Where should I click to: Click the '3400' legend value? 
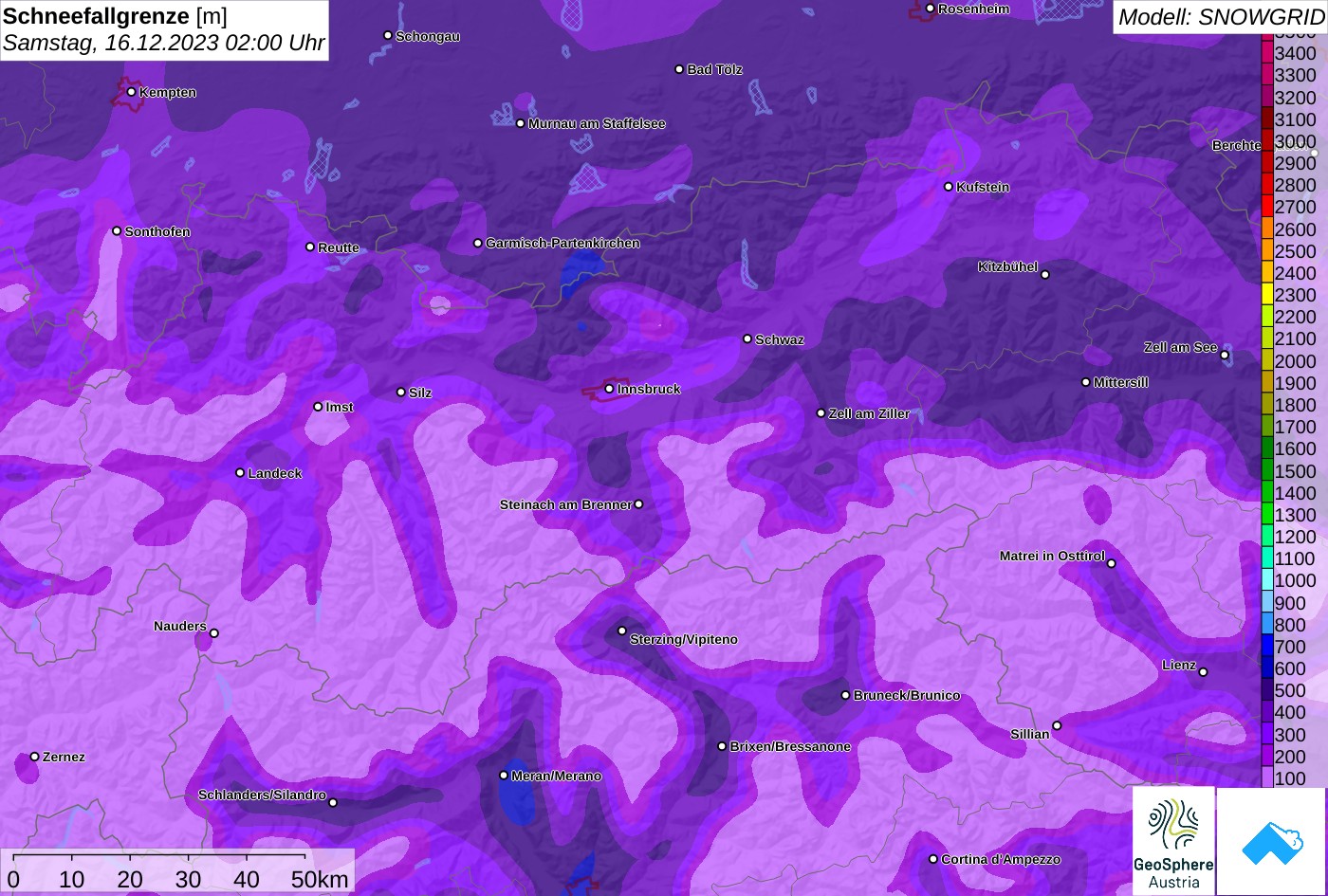click(x=1295, y=54)
